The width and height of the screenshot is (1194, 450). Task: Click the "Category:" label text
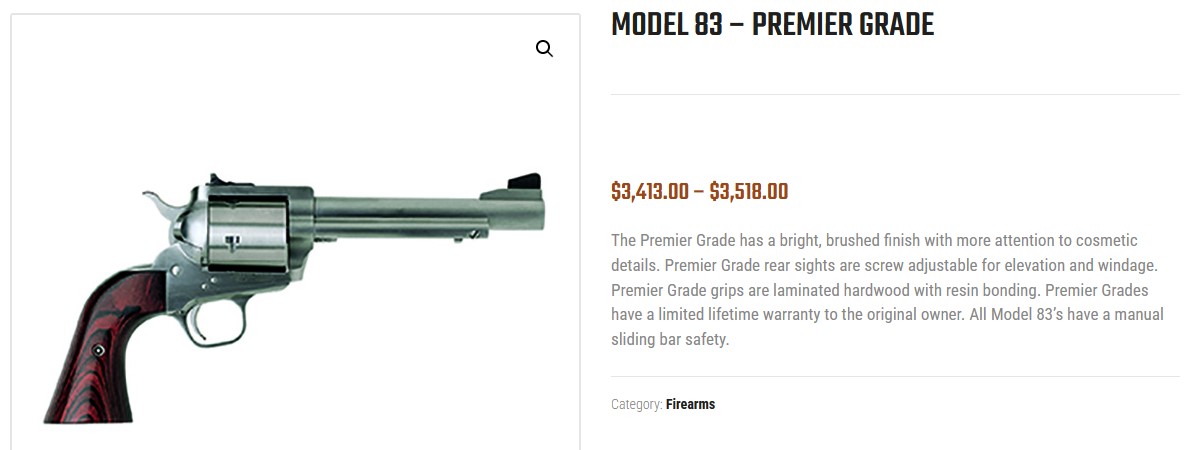click(637, 404)
